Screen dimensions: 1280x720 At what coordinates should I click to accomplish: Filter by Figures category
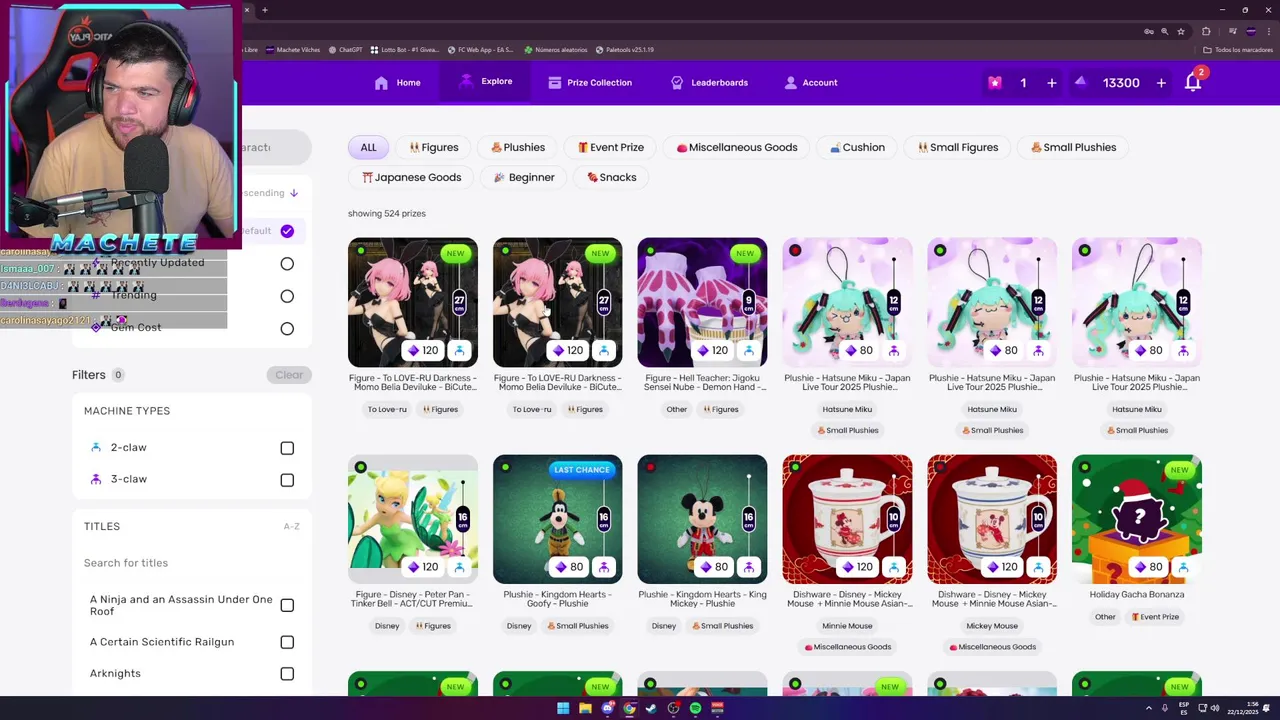tap(434, 147)
